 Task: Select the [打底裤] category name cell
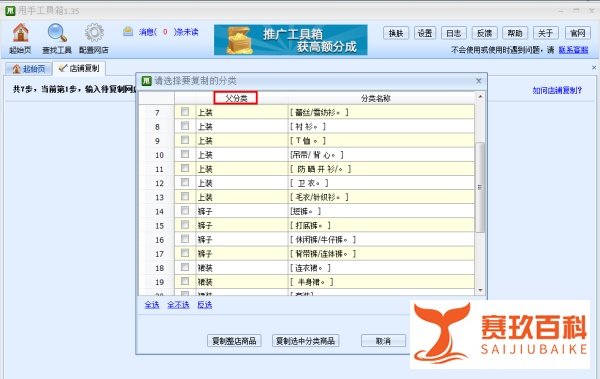click(381, 225)
